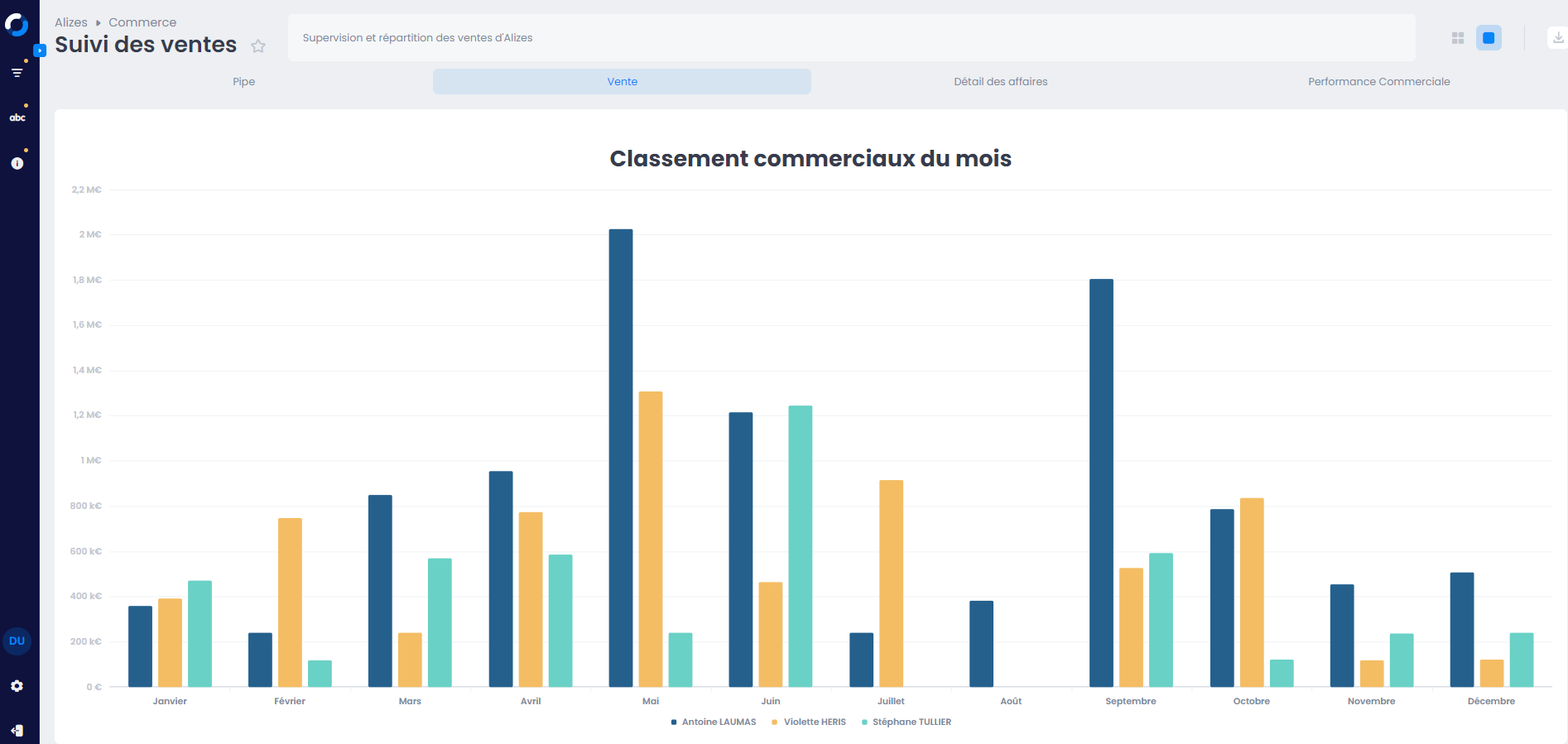Open the abc glossary sidebar icon

pyautogui.click(x=17, y=118)
